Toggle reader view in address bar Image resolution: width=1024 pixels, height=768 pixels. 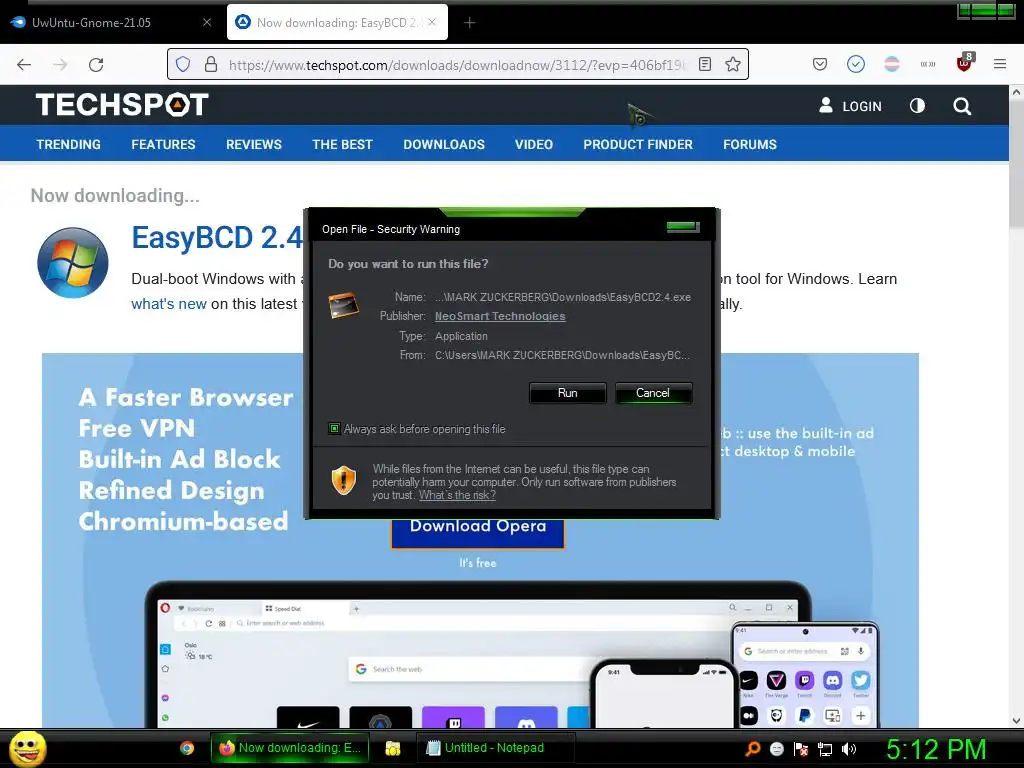click(x=705, y=64)
